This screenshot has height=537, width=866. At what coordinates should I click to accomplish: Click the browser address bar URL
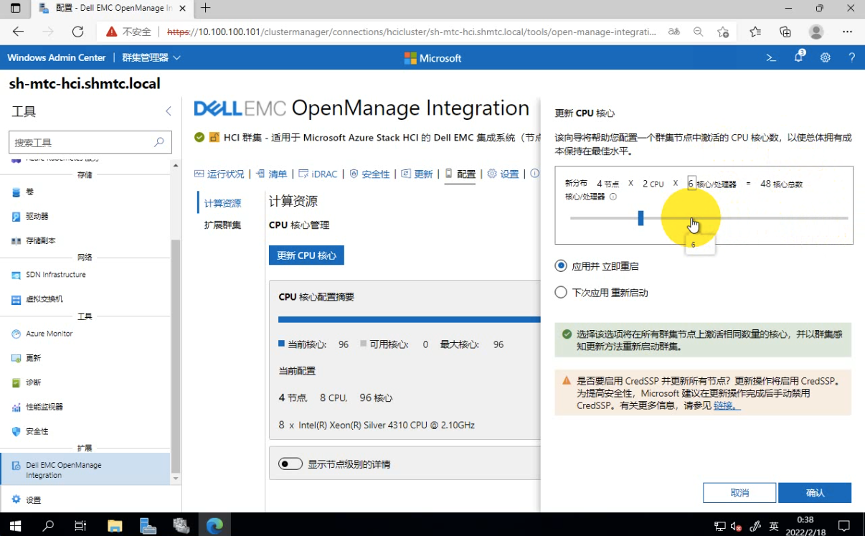coord(411,32)
